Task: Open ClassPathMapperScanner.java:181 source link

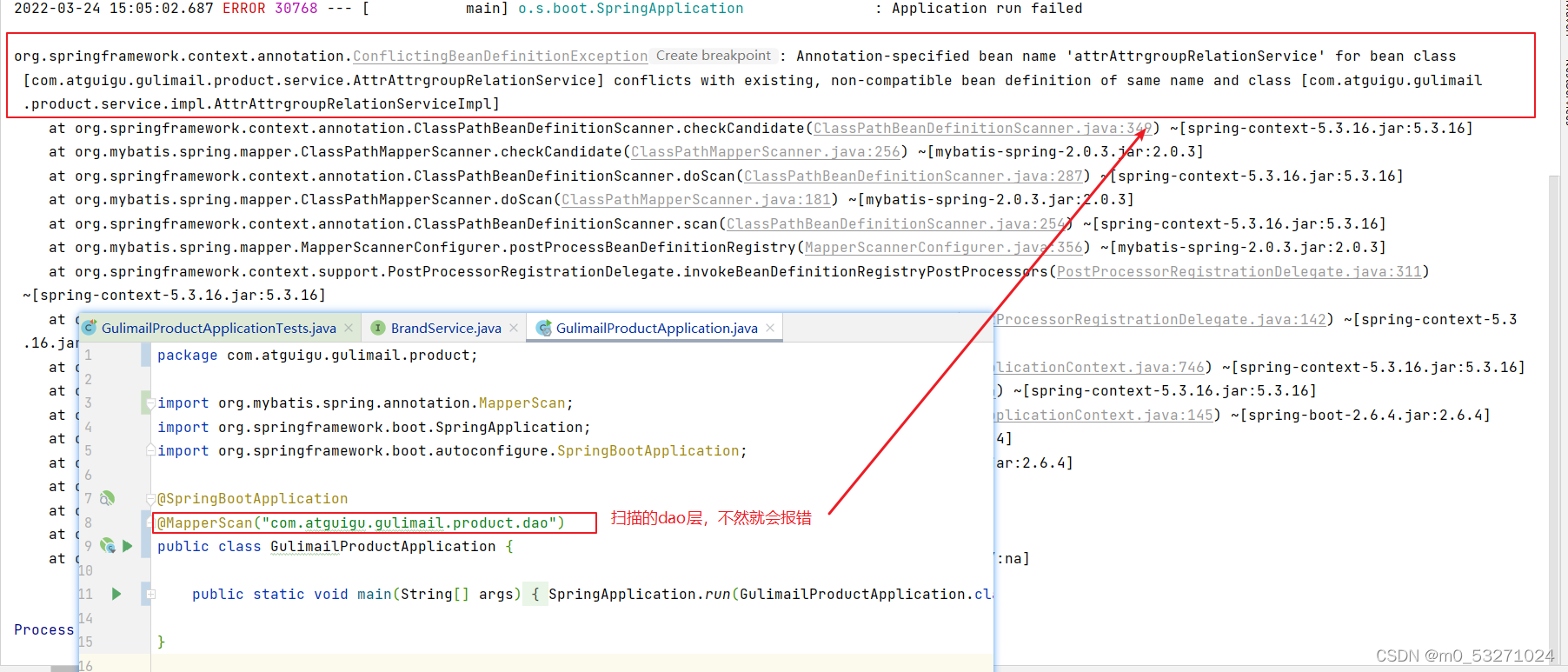Action: [695, 200]
